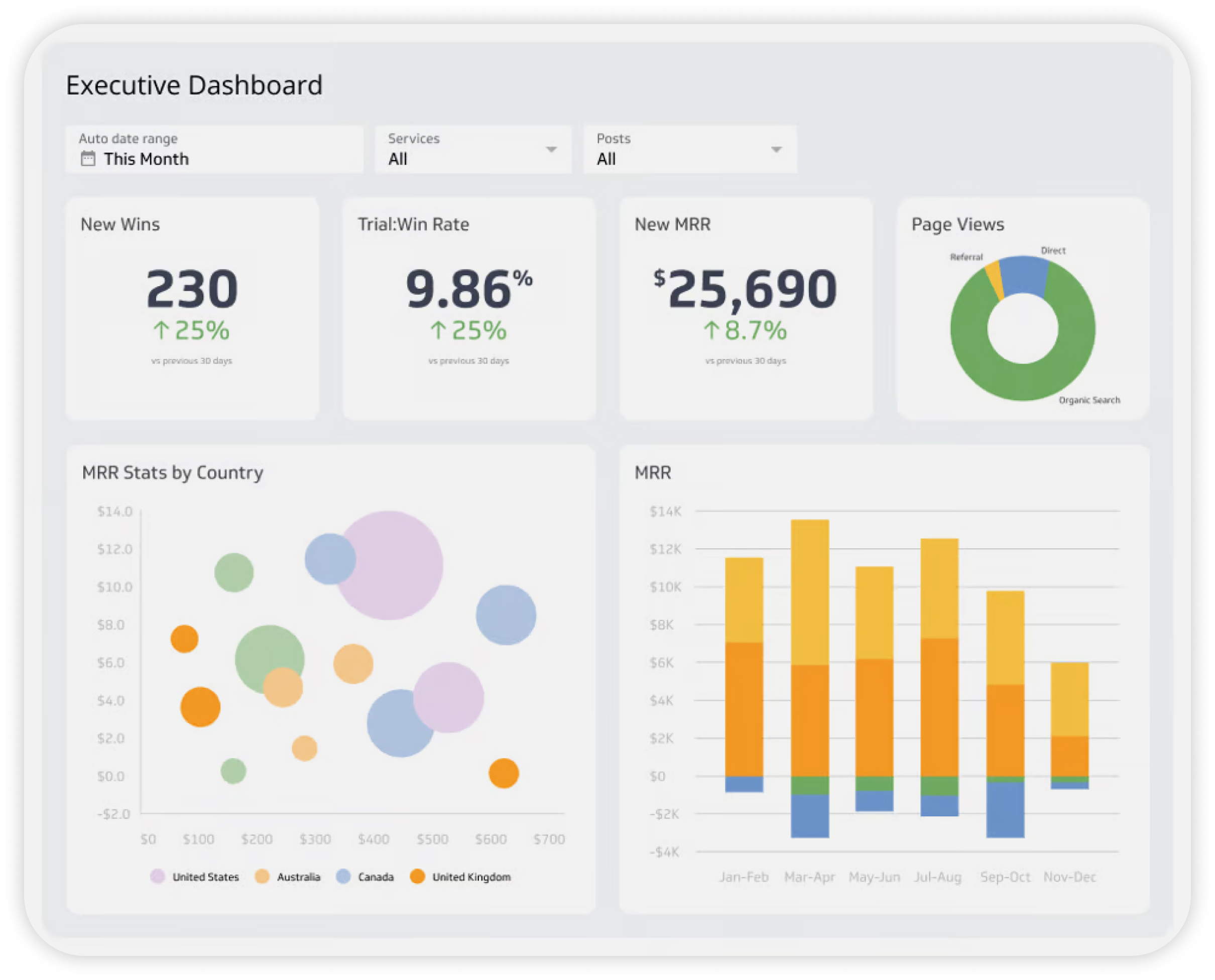Click the New Wins 230 value
The width and height of the screenshot is (1215, 980).
tap(192, 289)
